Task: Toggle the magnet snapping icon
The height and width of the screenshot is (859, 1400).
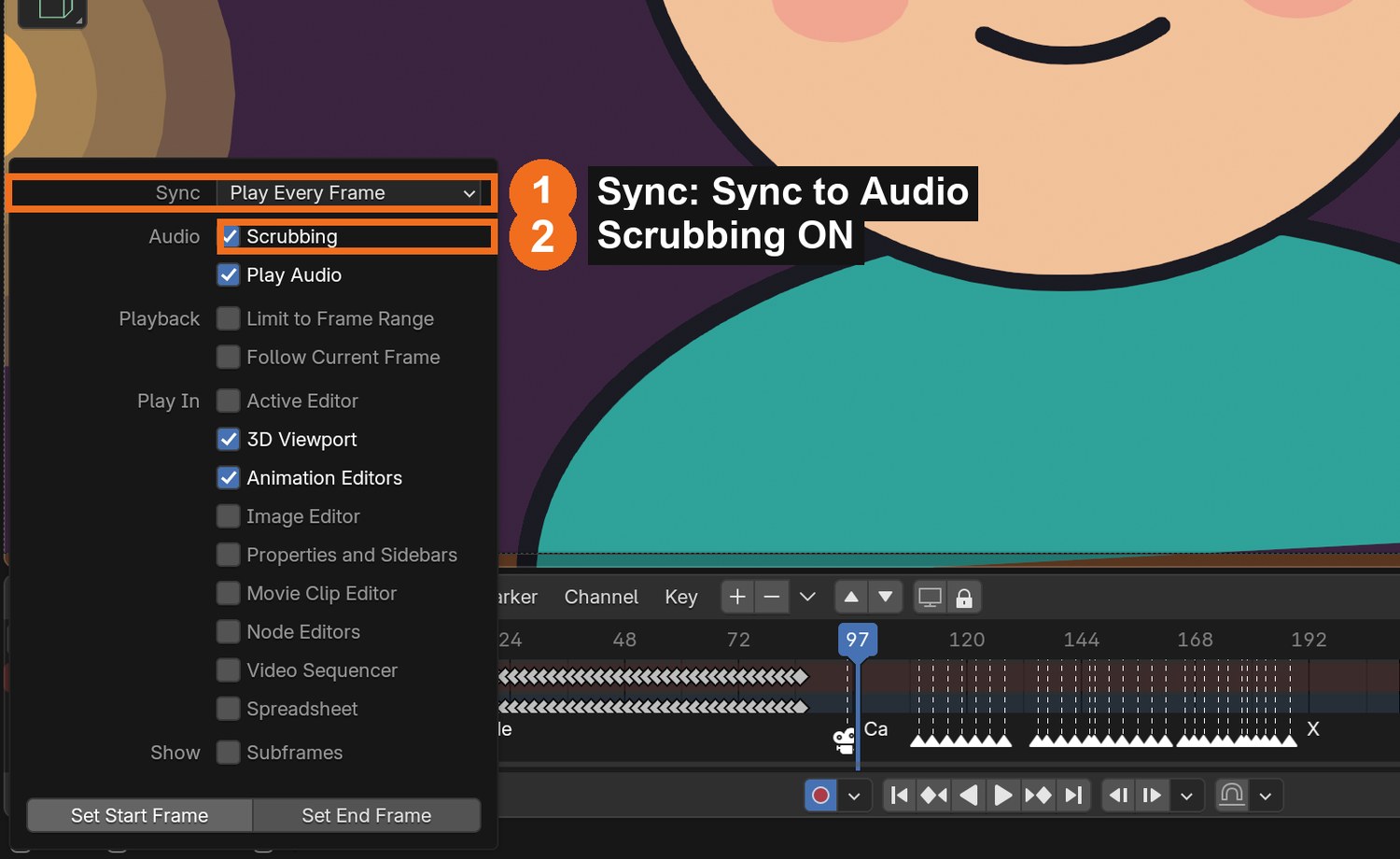Action: [x=1232, y=796]
